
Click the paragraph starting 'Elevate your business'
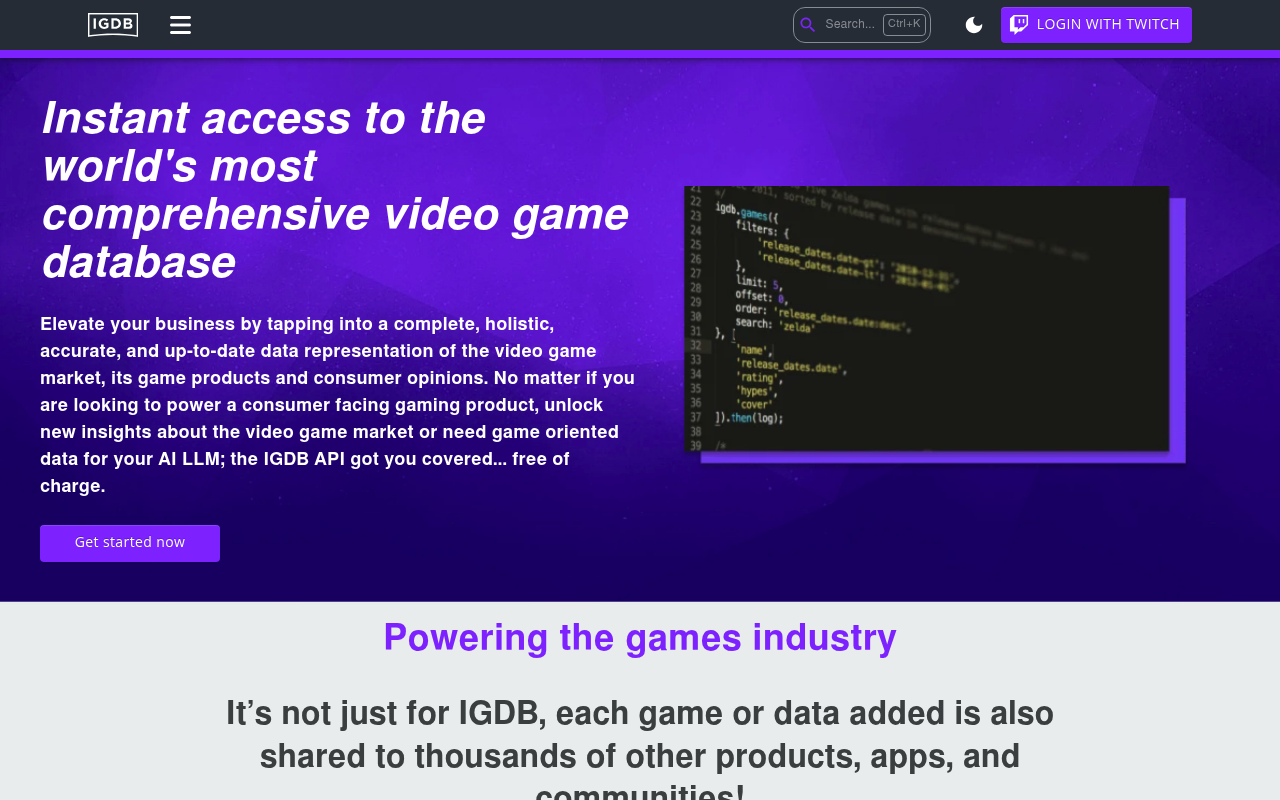[338, 405]
